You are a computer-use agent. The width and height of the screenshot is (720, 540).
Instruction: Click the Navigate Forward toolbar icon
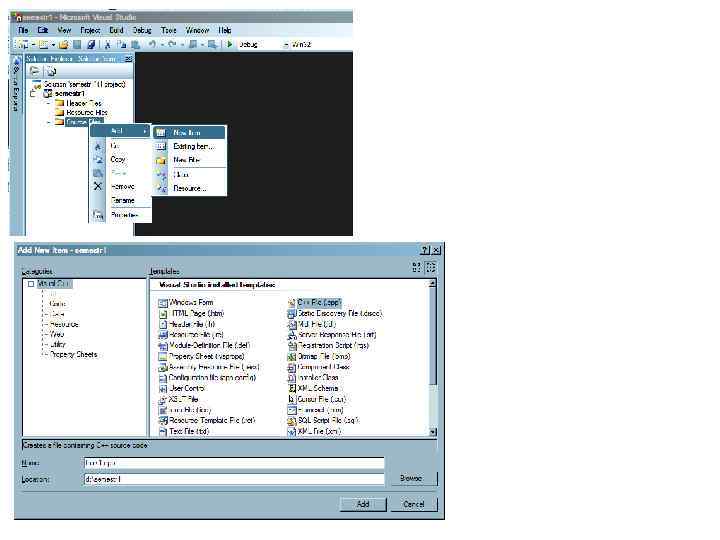click(212, 45)
